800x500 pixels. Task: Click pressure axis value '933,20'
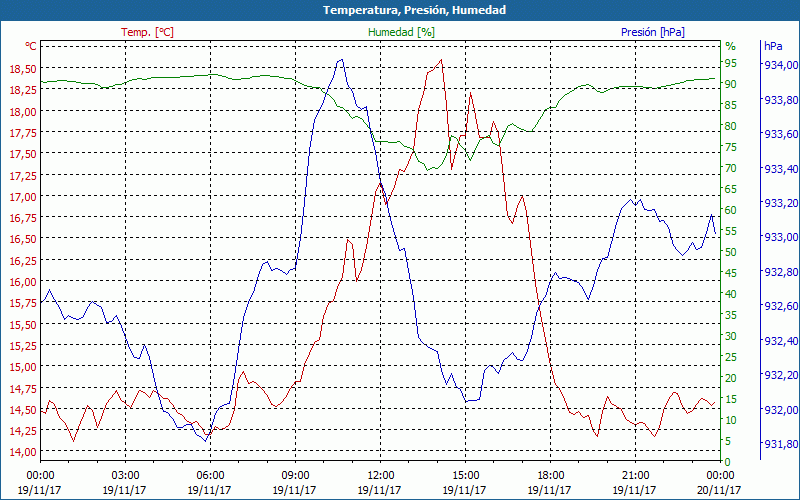780,203
